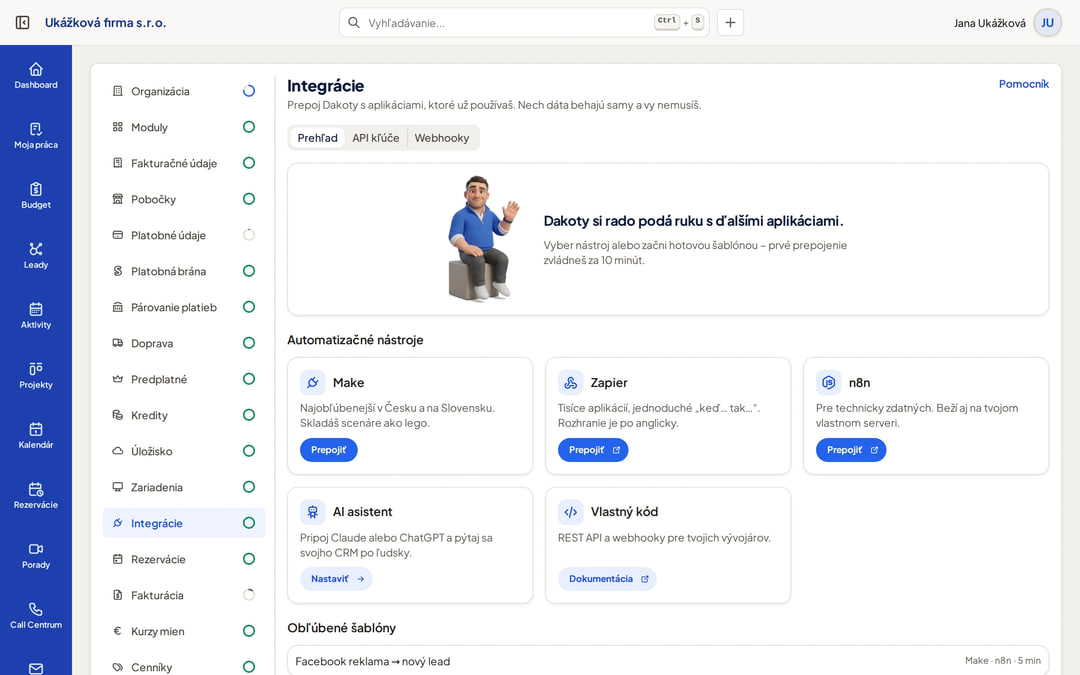Click the Zapier icon on its card
The height and width of the screenshot is (675, 1080).
(x=570, y=382)
